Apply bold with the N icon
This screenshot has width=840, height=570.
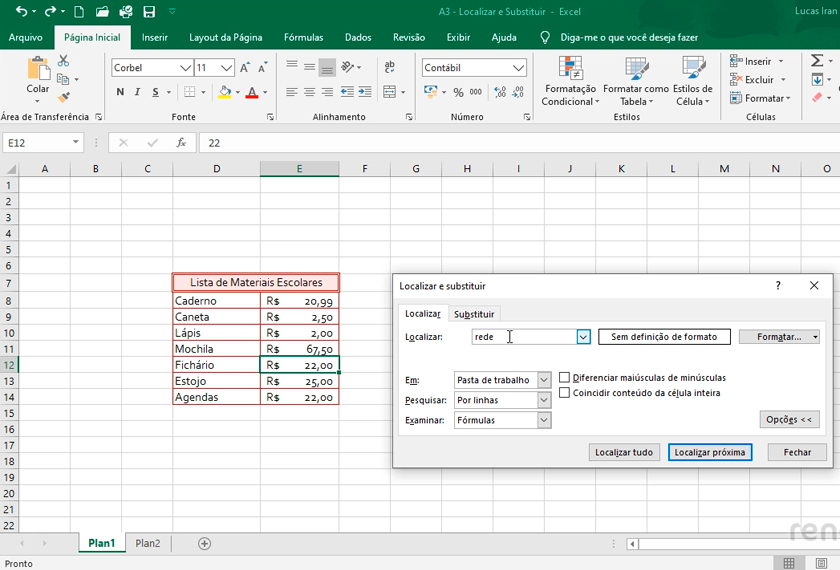click(120, 92)
